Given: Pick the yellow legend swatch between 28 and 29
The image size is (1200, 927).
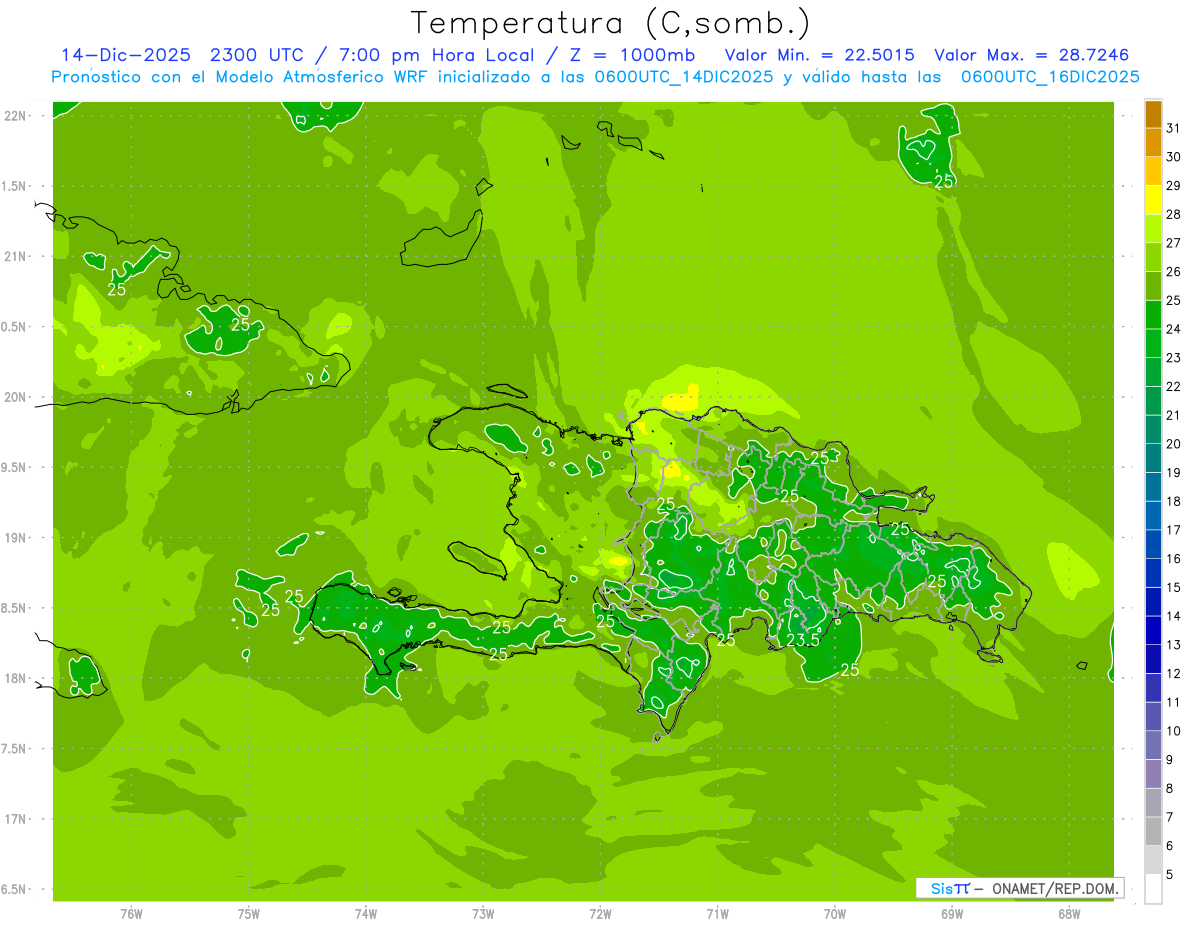Looking at the screenshot, I should (x=1153, y=200).
